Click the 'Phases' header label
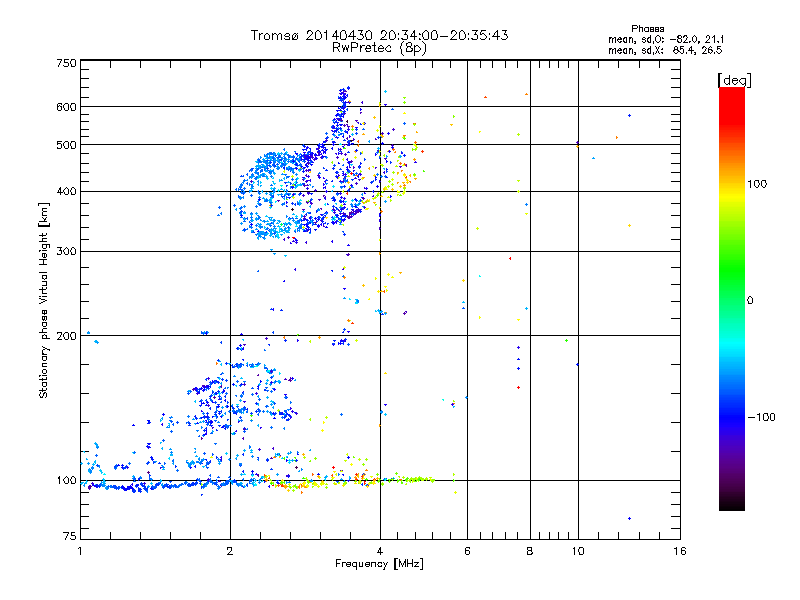This screenshot has height=600, width=800. click(647, 29)
